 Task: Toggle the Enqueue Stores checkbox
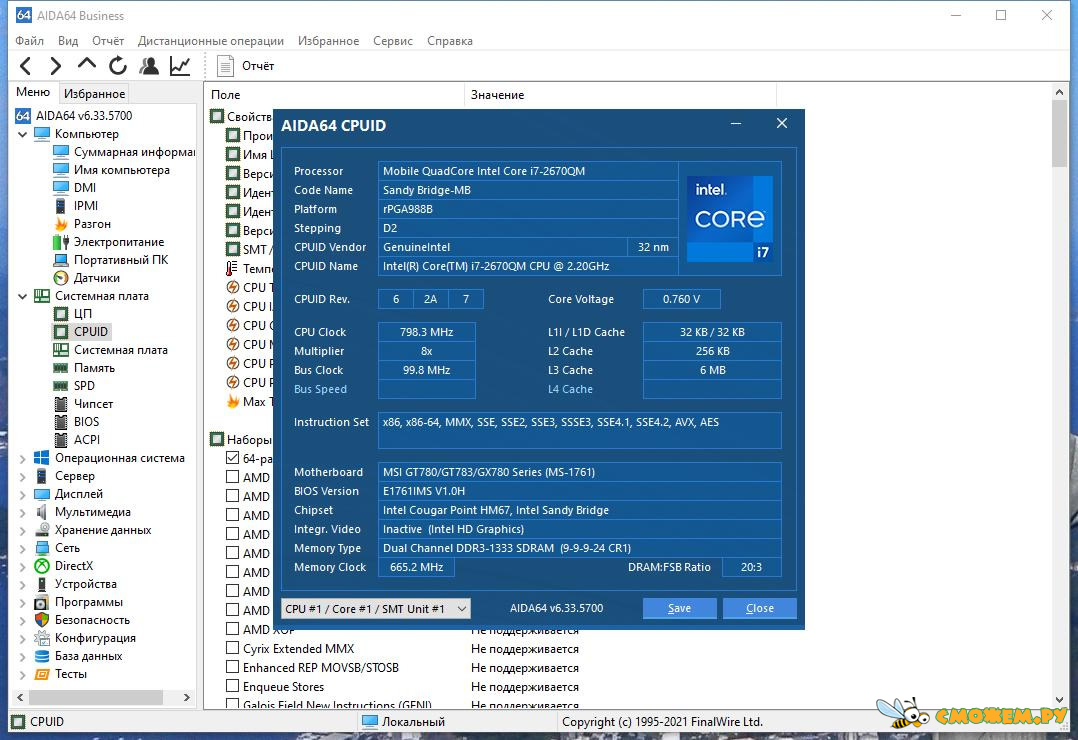(x=232, y=686)
